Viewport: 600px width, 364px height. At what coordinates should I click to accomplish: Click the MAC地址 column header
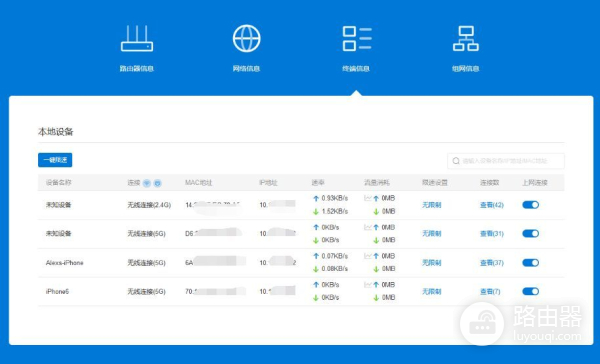[x=198, y=183]
